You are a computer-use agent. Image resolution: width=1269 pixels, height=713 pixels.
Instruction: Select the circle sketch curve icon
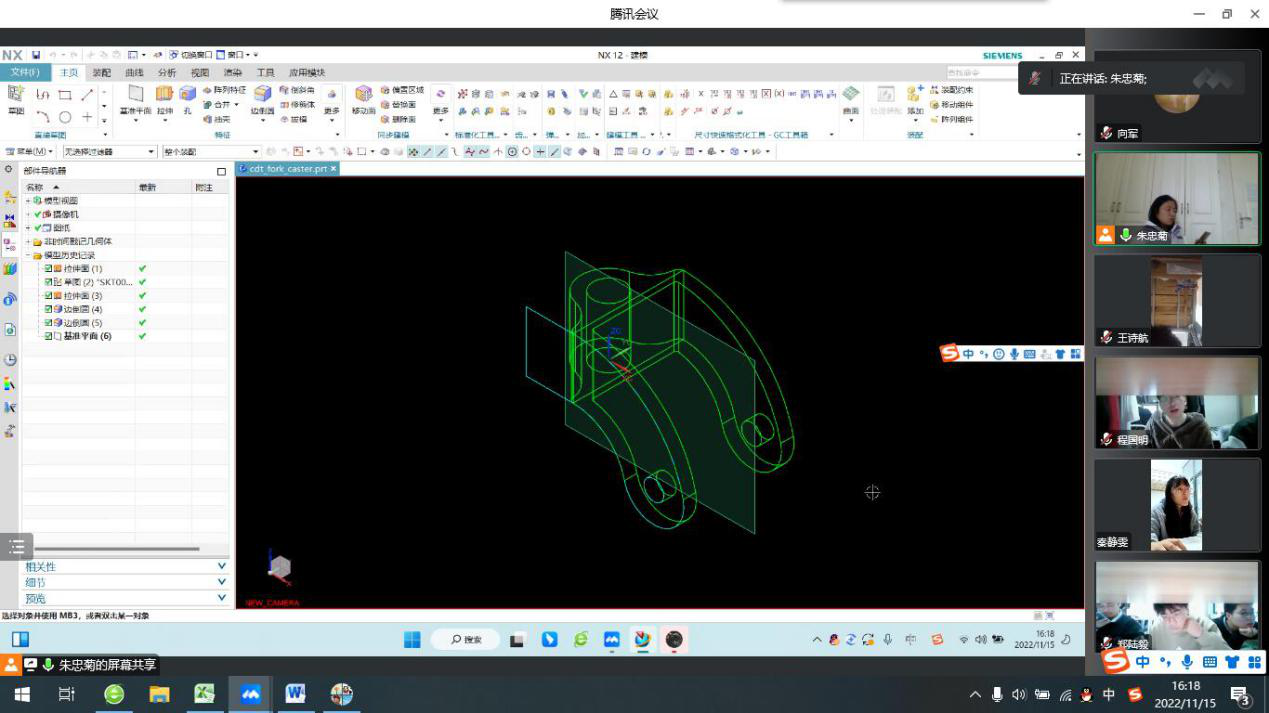click(x=65, y=117)
